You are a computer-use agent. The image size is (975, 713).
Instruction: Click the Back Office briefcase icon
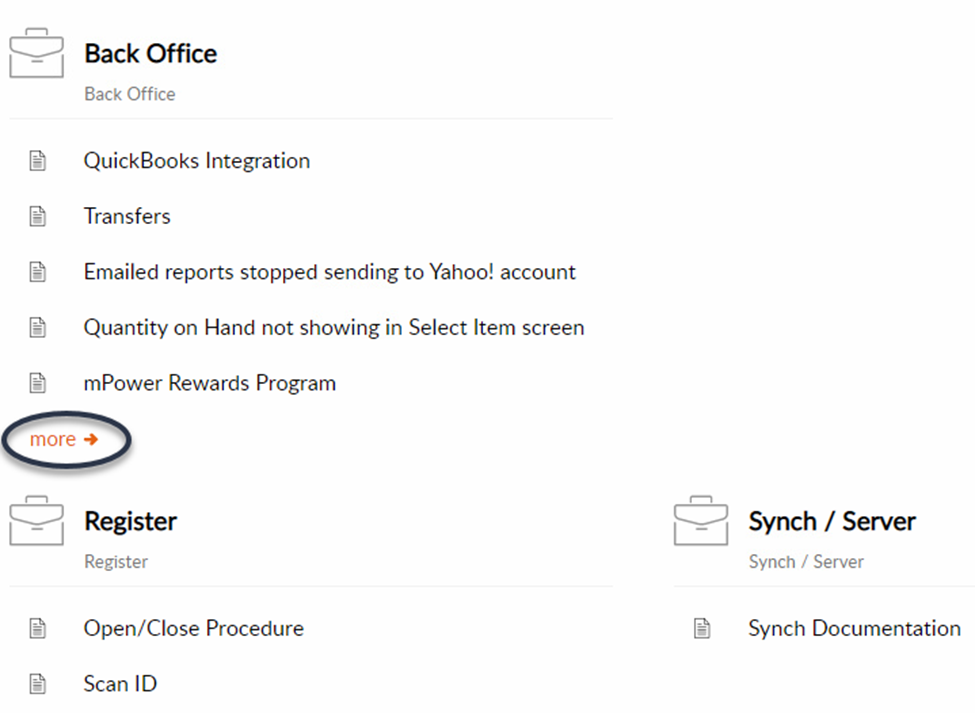37,53
